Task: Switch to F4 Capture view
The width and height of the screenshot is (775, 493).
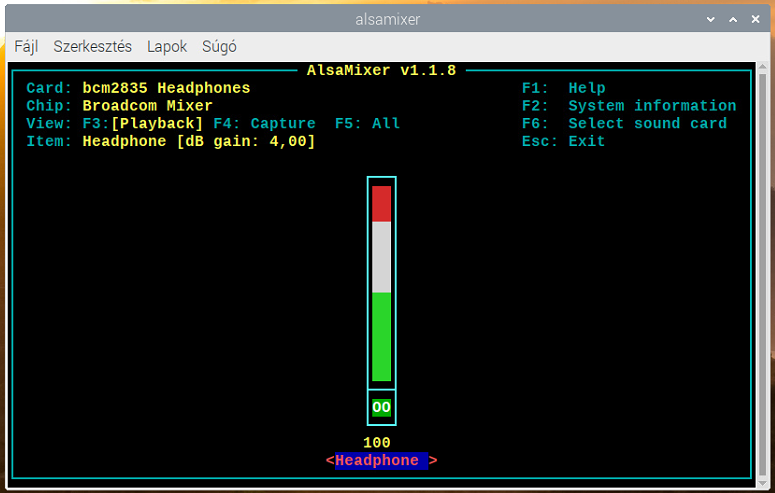Action: pos(264,123)
